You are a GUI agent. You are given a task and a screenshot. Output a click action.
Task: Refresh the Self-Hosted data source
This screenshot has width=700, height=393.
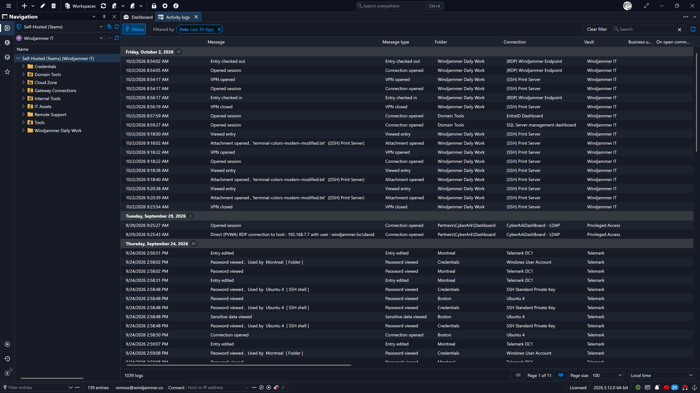click(117, 27)
